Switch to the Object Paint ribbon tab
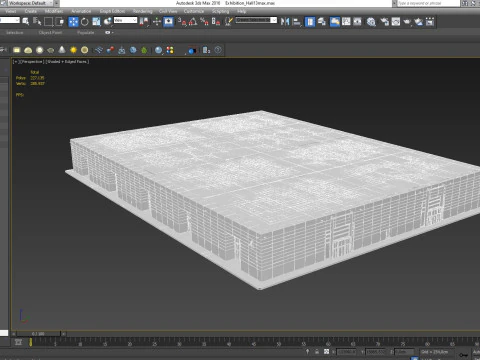 (x=50, y=33)
